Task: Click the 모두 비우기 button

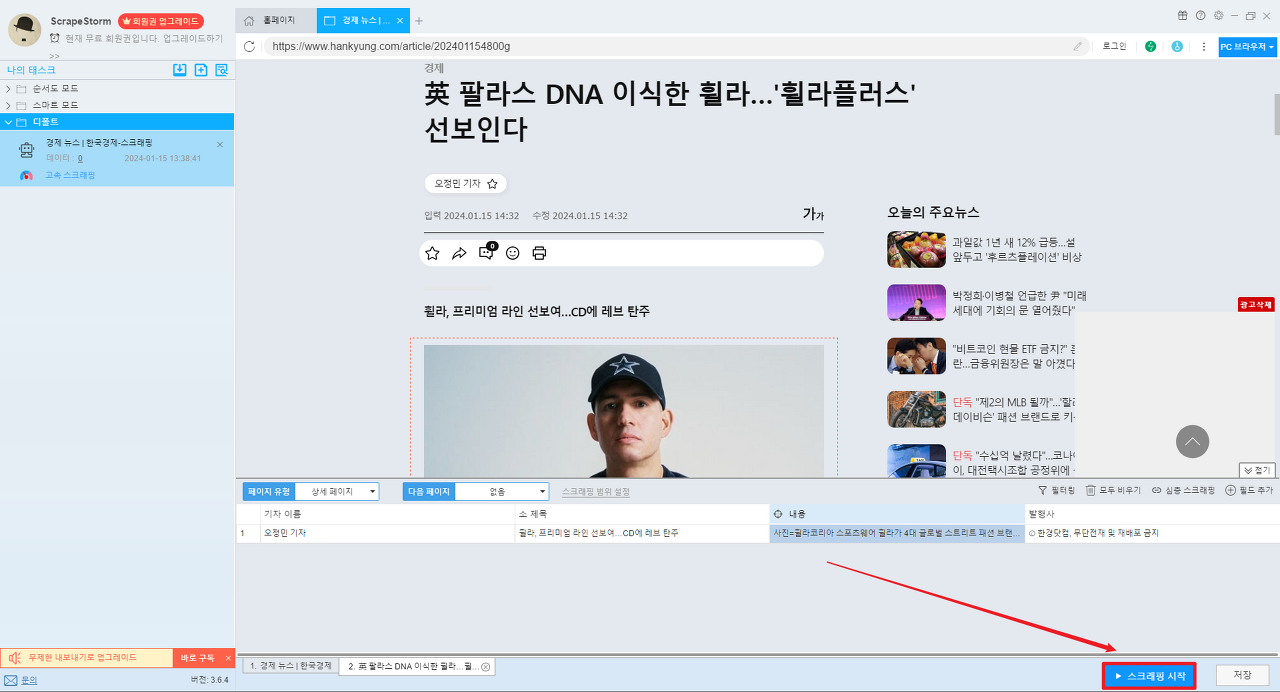Action: (1113, 491)
